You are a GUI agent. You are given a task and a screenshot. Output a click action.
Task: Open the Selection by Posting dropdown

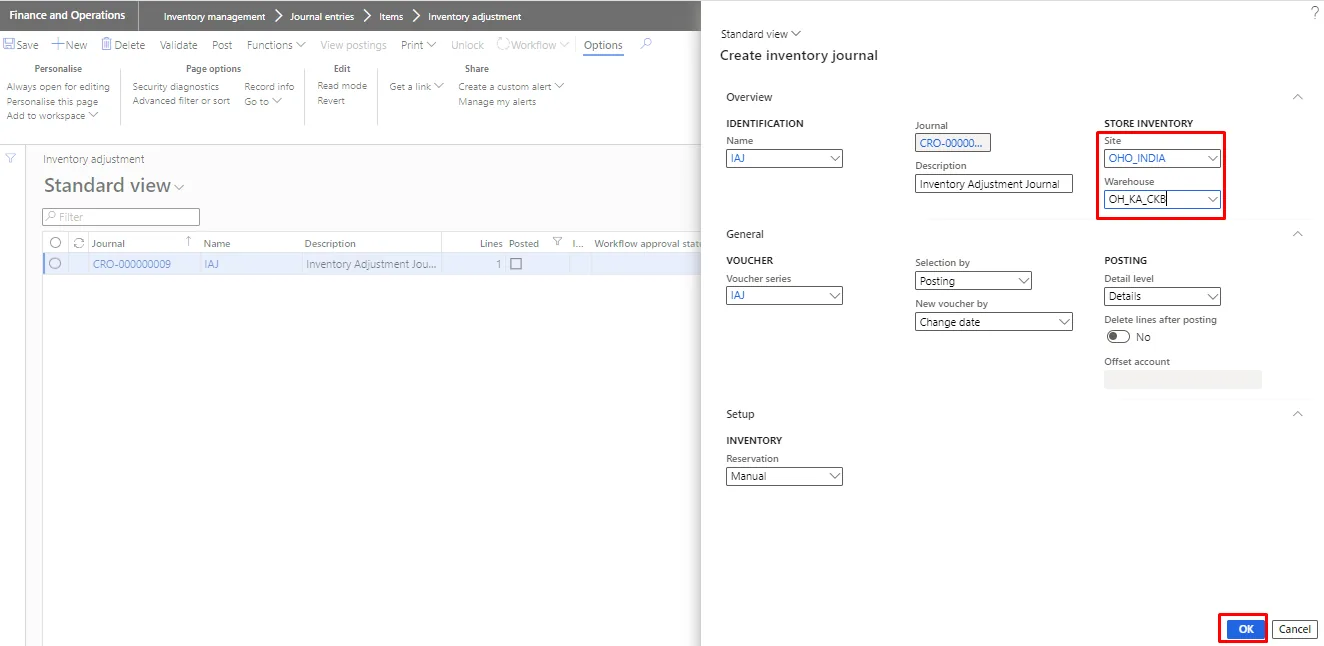click(x=1023, y=281)
